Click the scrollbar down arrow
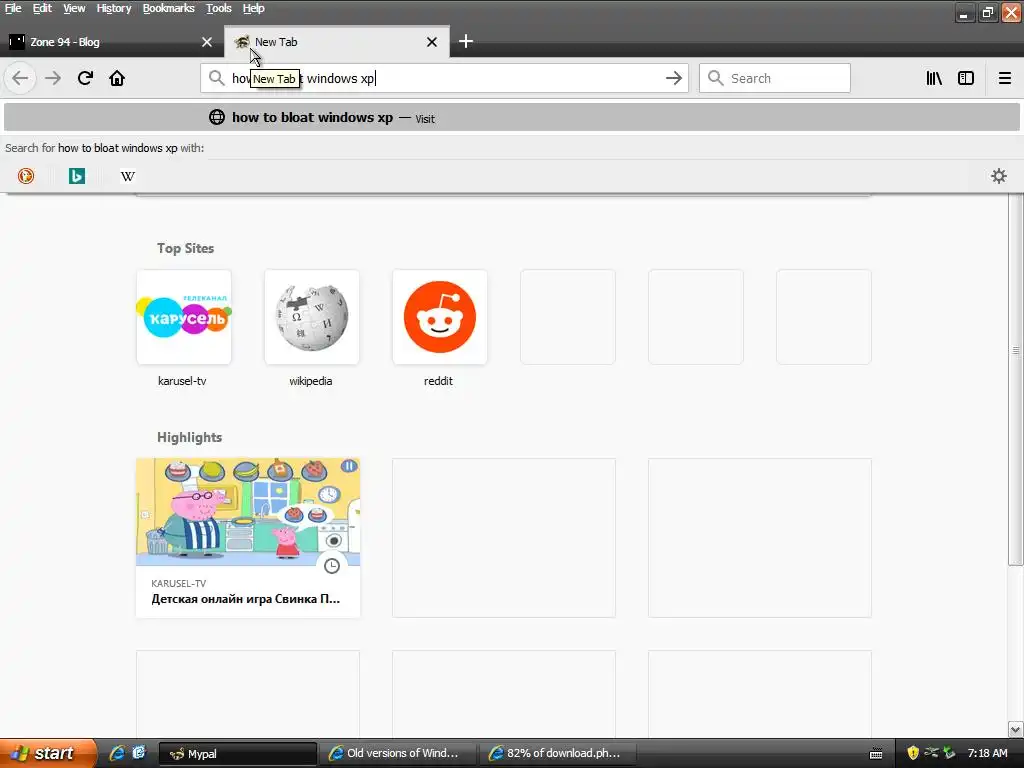Image resolution: width=1024 pixels, height=768 pixels. click(x=1016, y=729)
